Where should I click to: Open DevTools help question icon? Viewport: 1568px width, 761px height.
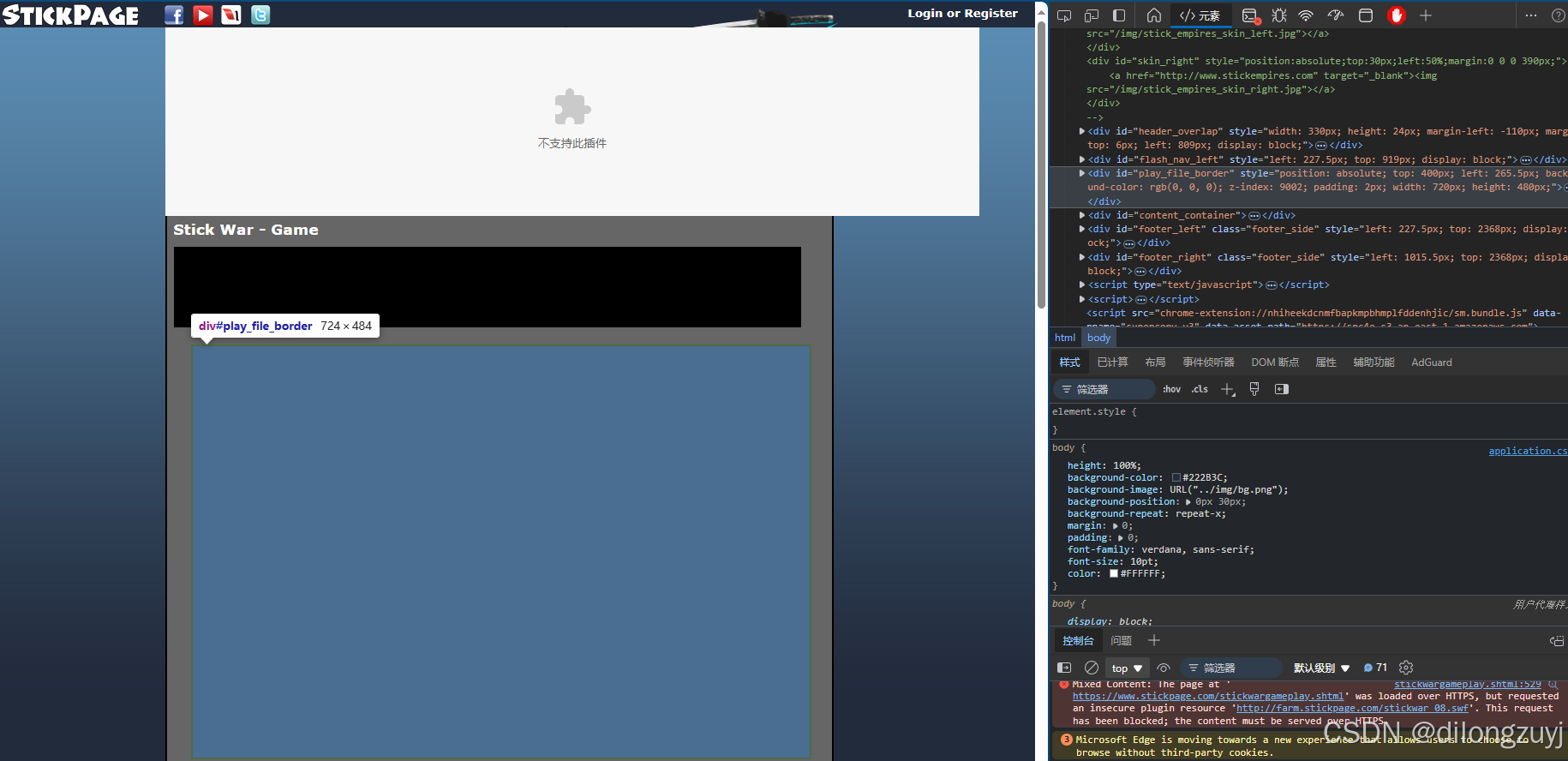(1559, 15)
